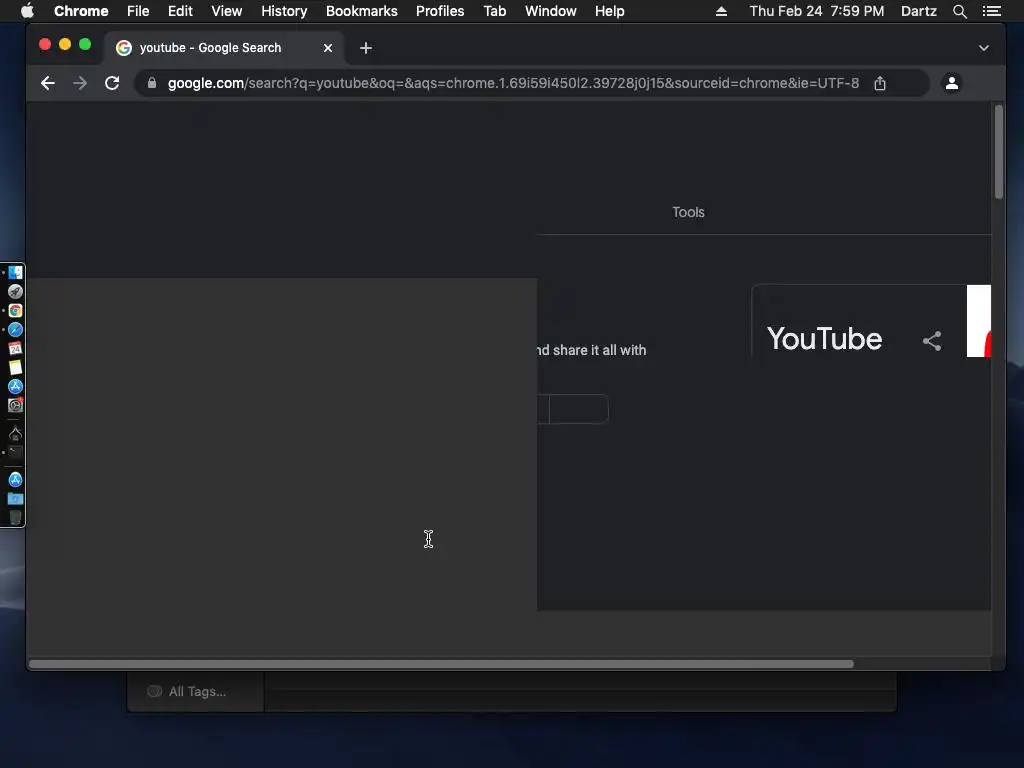This screenshot has height=768, width=1024.
Task: Close the youtube - Google Search tab
Action: click(x=328, y=48)
